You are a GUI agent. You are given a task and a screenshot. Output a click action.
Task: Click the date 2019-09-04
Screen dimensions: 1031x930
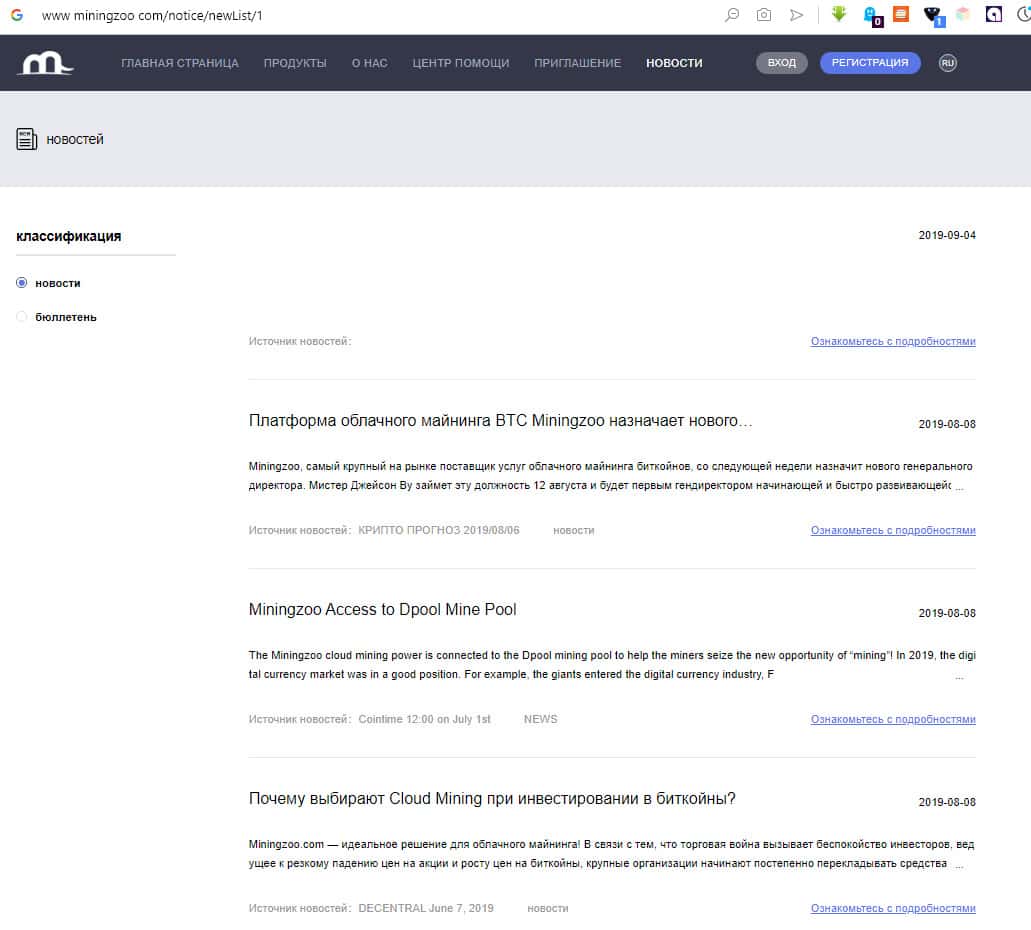pos(947,235)
